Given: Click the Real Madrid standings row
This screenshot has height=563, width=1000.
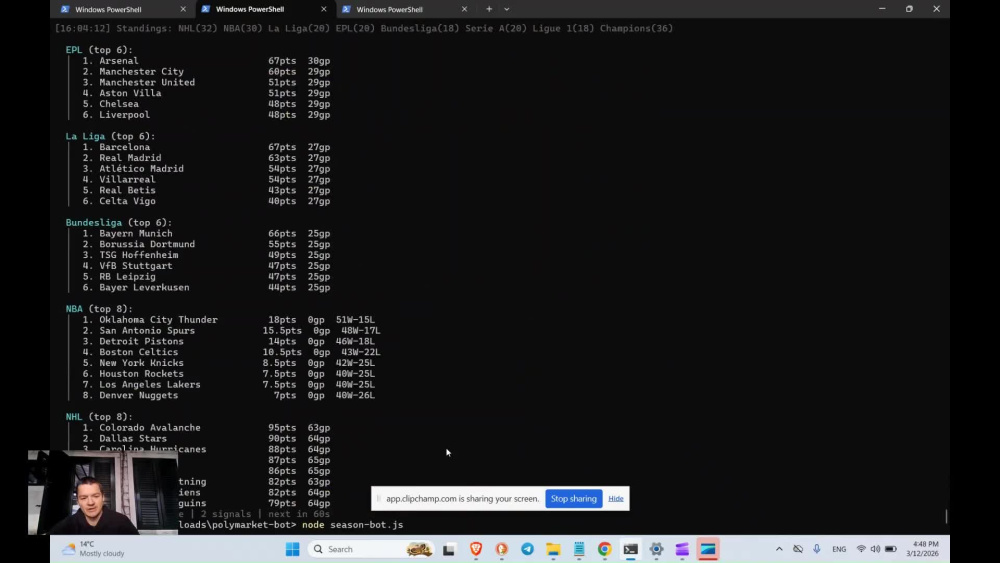Looking at the screenshot, I should tap(206, 158).
